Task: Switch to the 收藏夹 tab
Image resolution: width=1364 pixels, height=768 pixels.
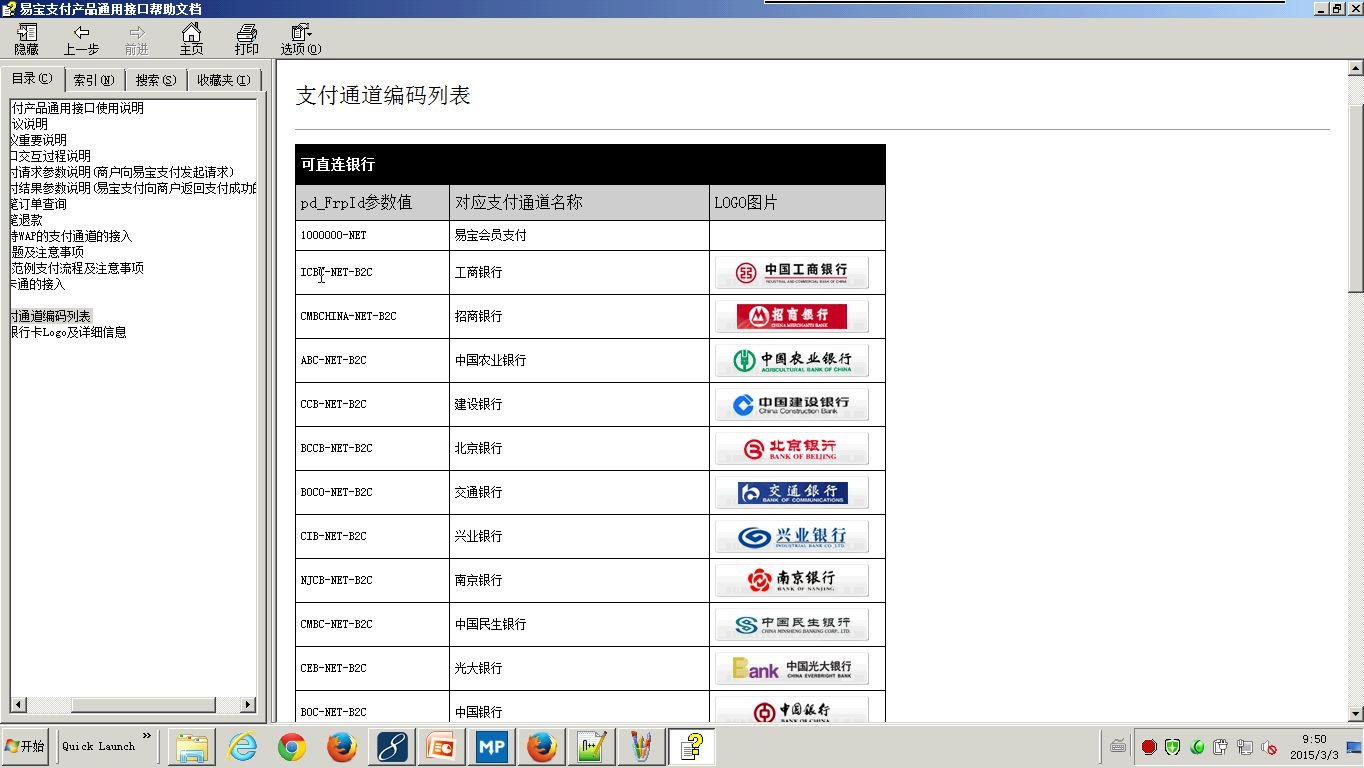Action: click(x=223, y=80)
